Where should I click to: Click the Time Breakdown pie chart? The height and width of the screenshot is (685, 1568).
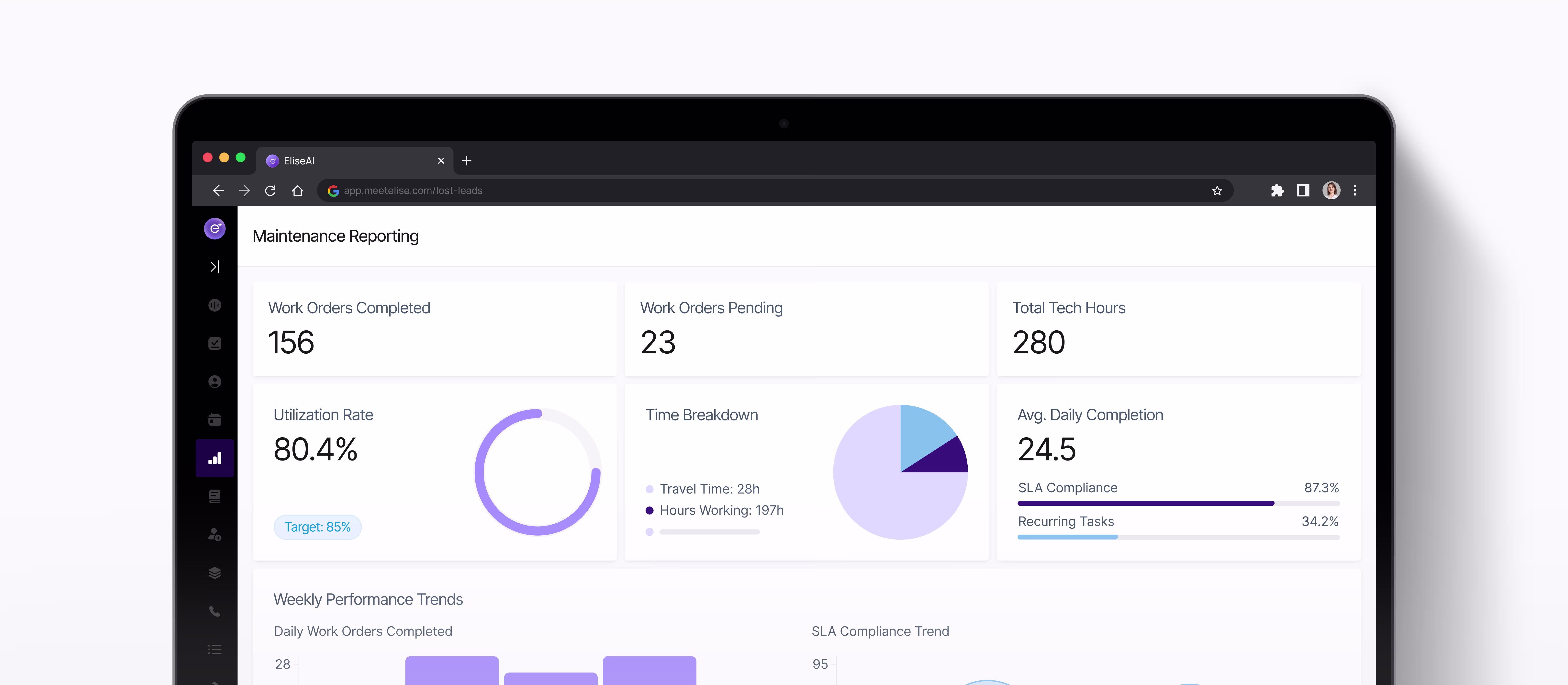pyautogui.click(x=900, y=472)
